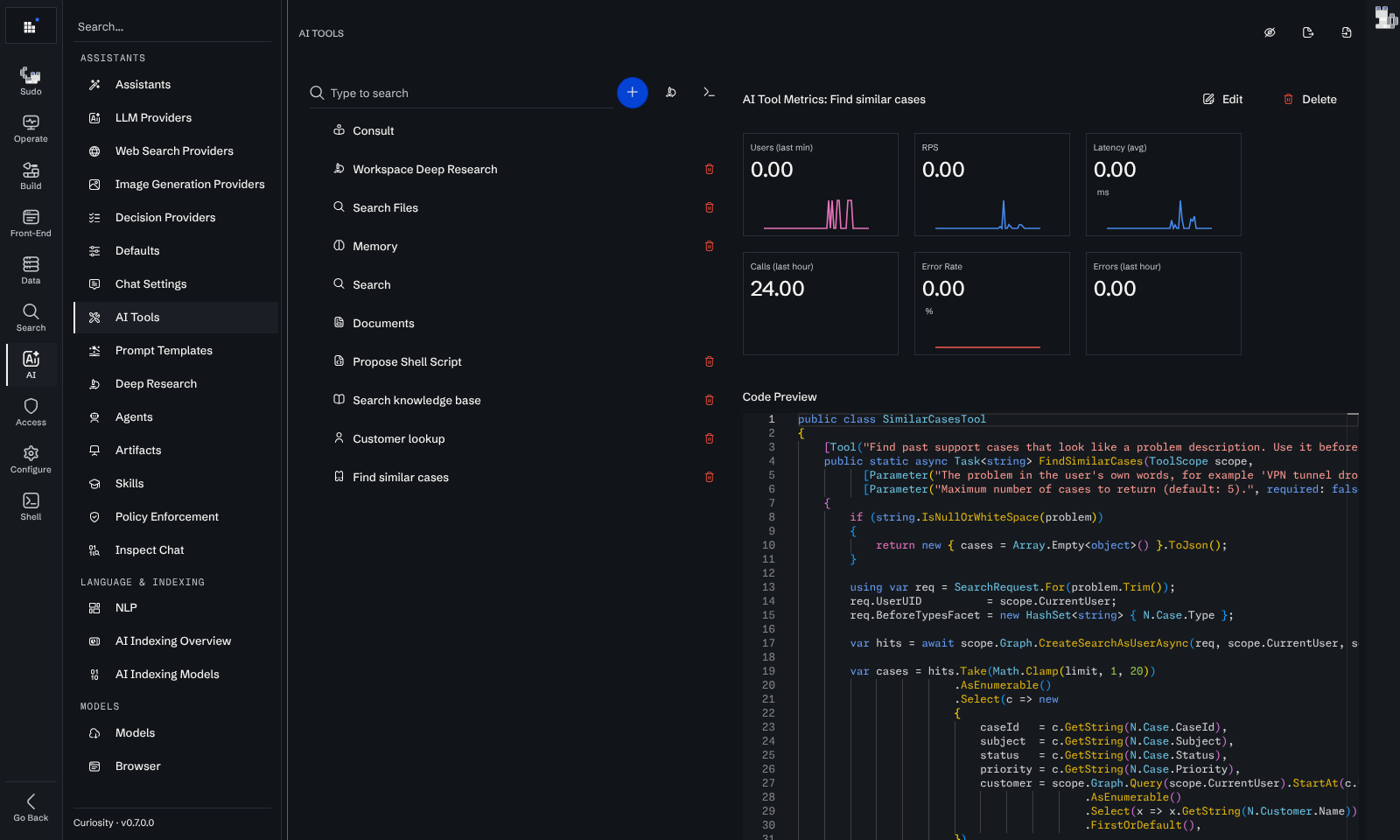This screenshot has height=840, width=1400.
Task: Click the import file icon in header
Action: click(x=1347, y=32)
